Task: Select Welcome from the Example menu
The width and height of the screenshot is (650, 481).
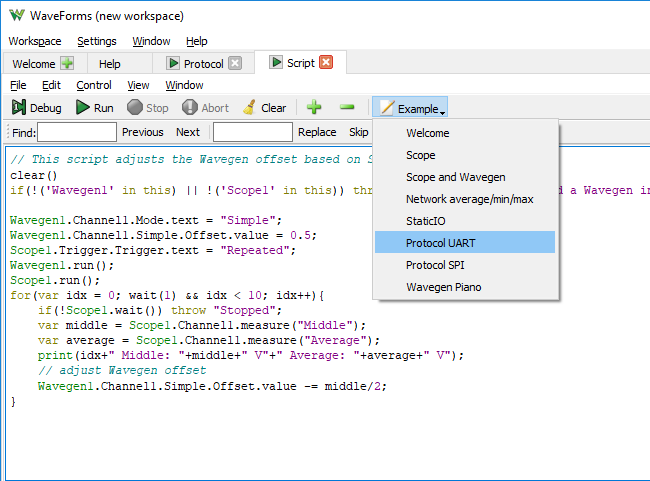Action: coord(465,133)
